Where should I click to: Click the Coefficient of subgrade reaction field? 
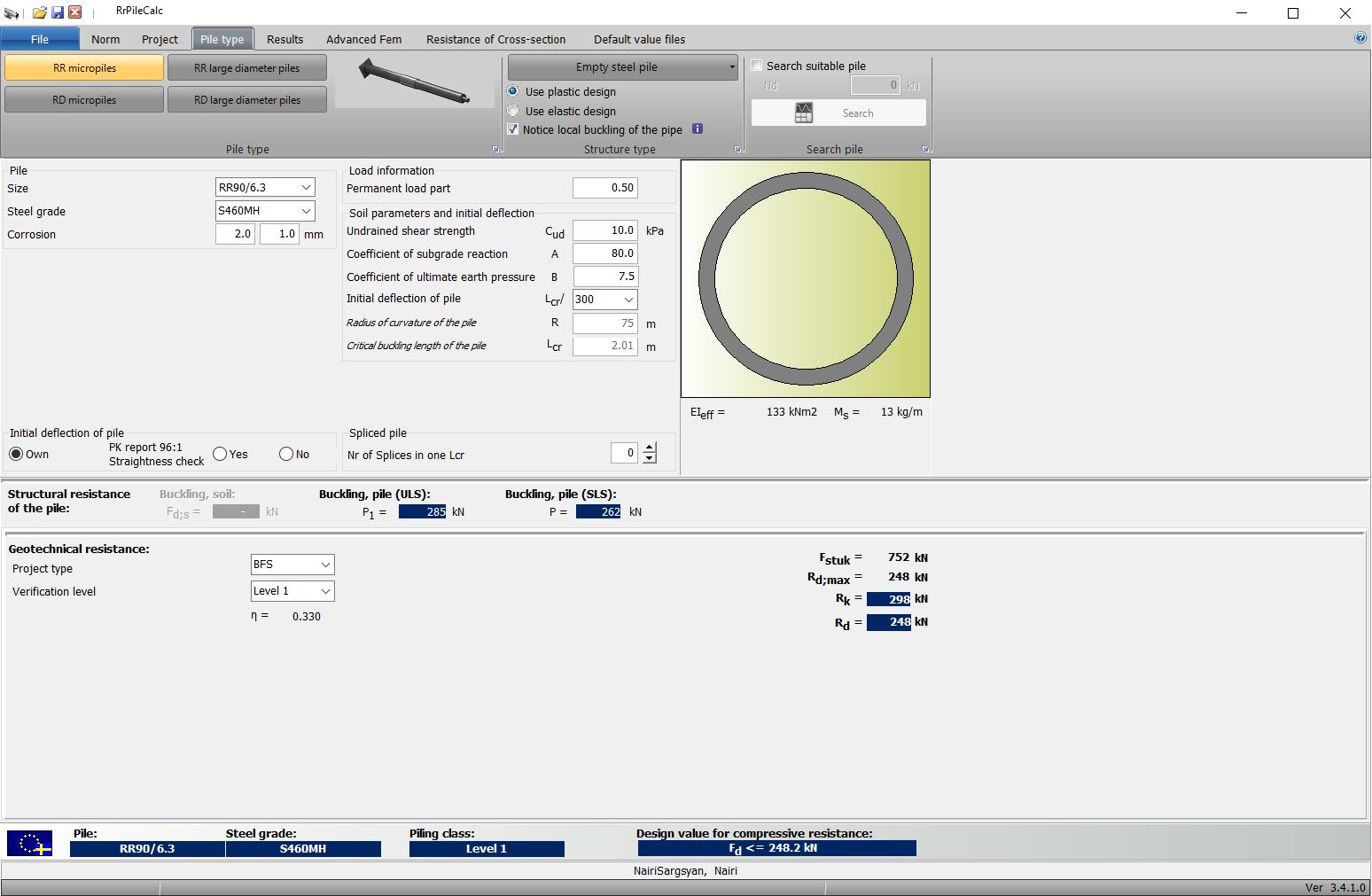point(605,253)
